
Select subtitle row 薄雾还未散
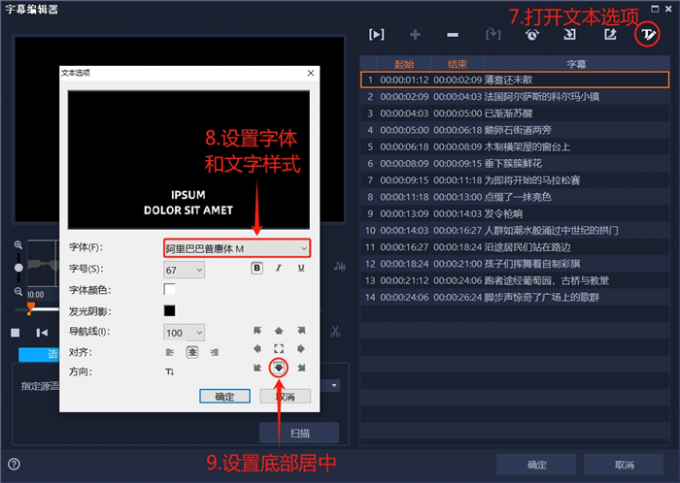514,80
